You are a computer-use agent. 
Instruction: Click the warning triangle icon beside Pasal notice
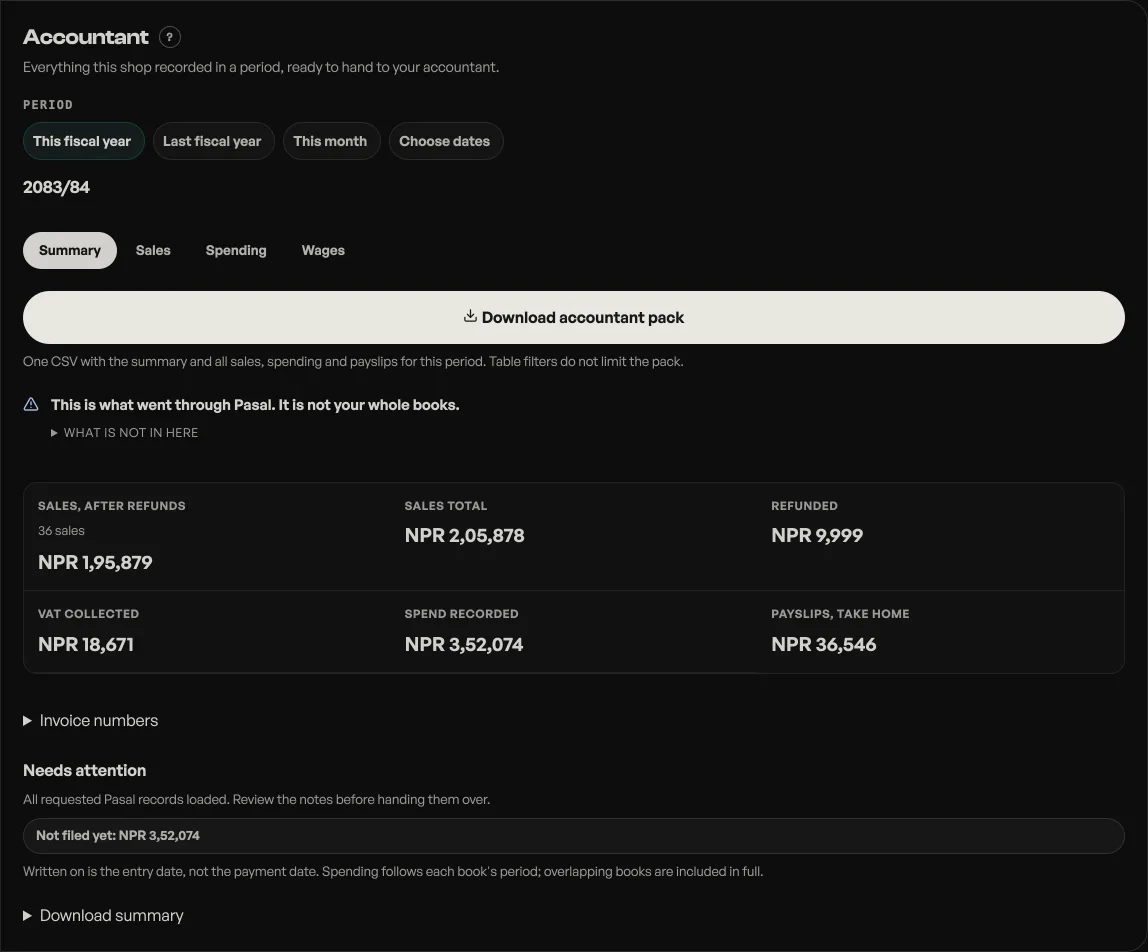click(31, 404)
